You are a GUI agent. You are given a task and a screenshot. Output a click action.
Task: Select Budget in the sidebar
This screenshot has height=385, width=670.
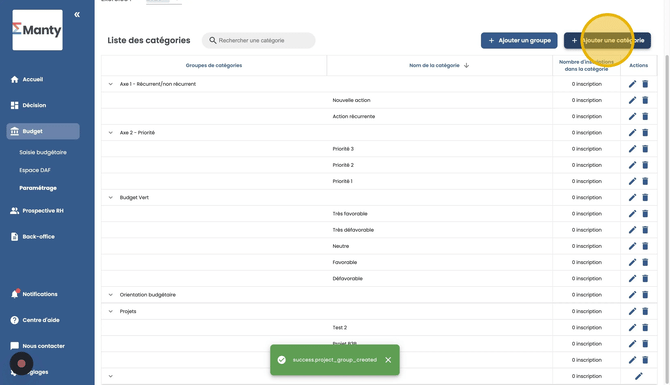(43, 131)
